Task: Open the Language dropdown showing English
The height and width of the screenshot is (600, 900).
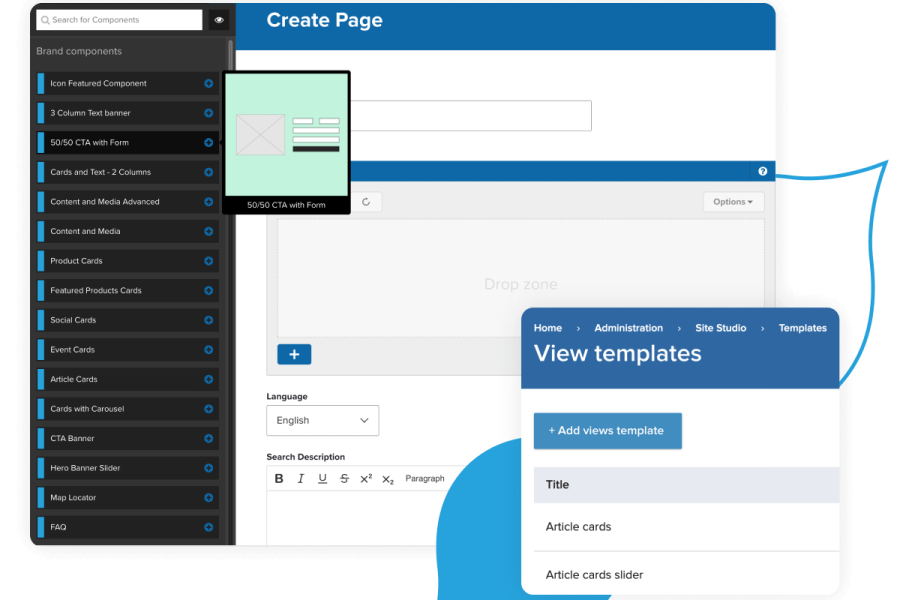Action: pyautogui.click(x=322, y=421)
